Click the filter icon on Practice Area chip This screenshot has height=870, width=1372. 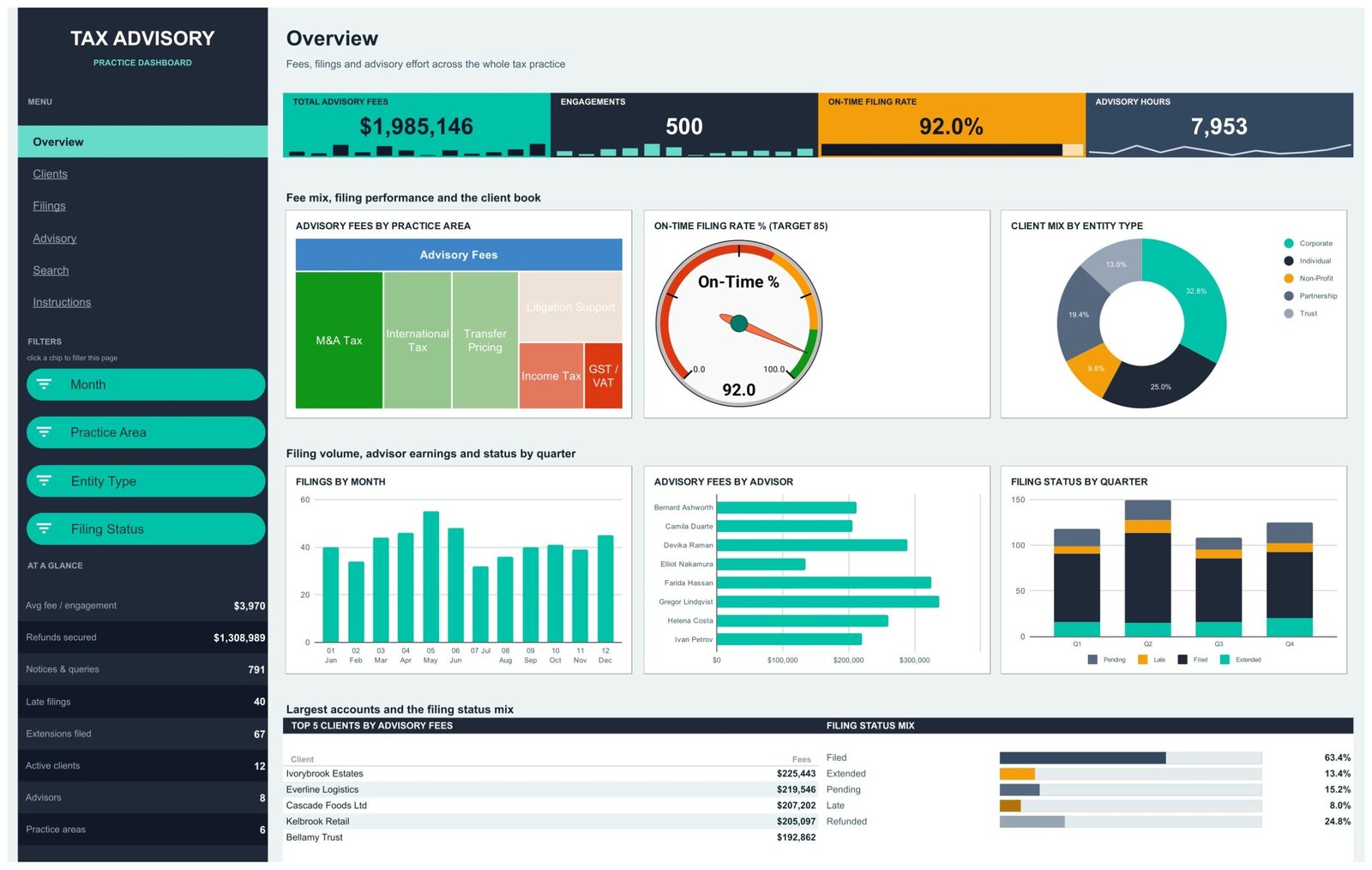click(x=44, y=432)
